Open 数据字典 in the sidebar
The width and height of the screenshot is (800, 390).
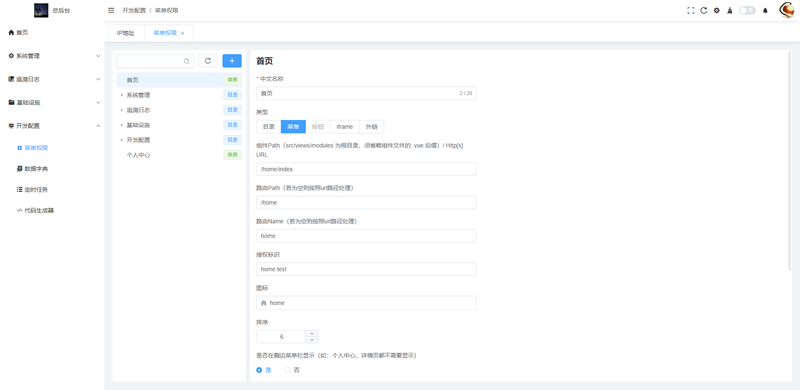pos(36,168)
